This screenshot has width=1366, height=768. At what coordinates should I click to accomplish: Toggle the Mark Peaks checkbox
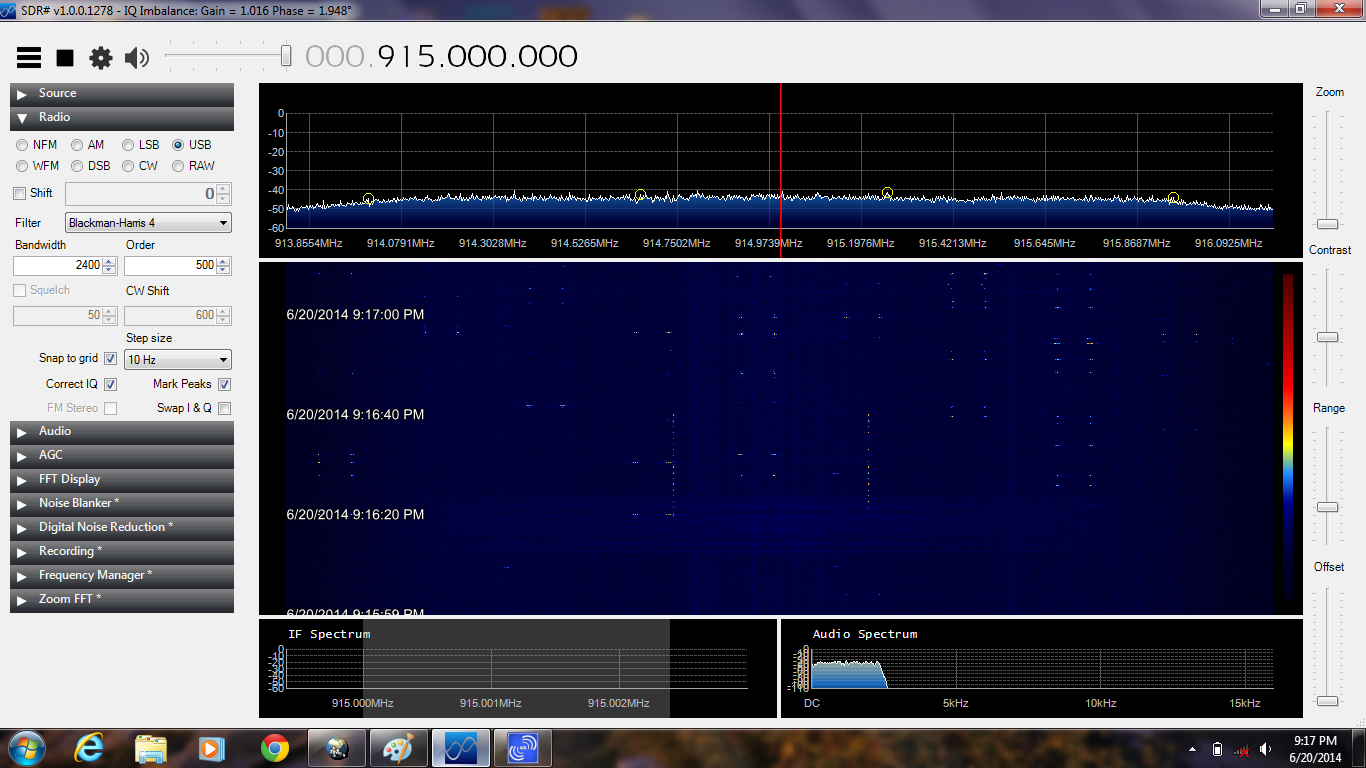coord(224,384)
